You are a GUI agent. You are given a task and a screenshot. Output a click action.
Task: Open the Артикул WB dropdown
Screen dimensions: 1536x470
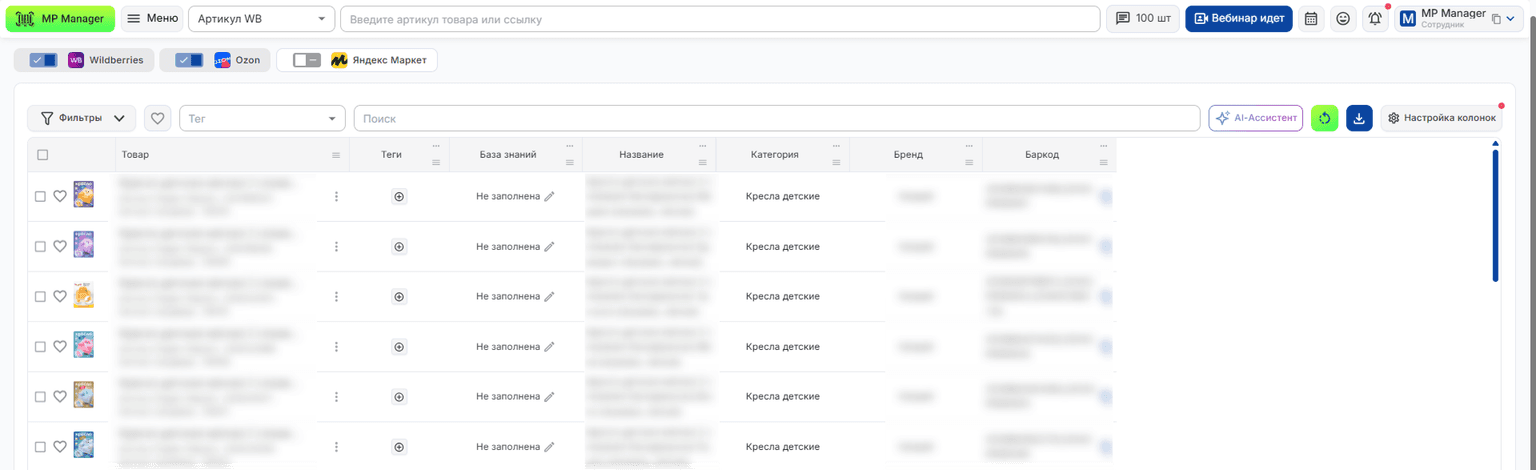point(262,18)
